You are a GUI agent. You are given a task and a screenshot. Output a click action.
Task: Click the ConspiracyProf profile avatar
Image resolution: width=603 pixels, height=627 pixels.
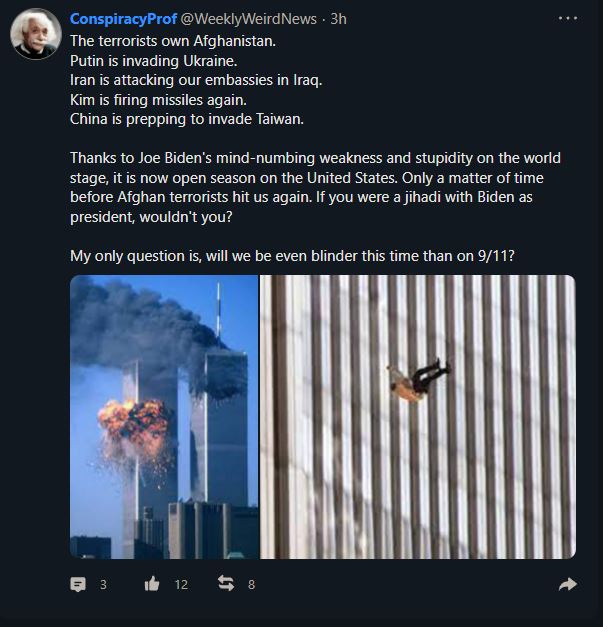pos(36,34)
